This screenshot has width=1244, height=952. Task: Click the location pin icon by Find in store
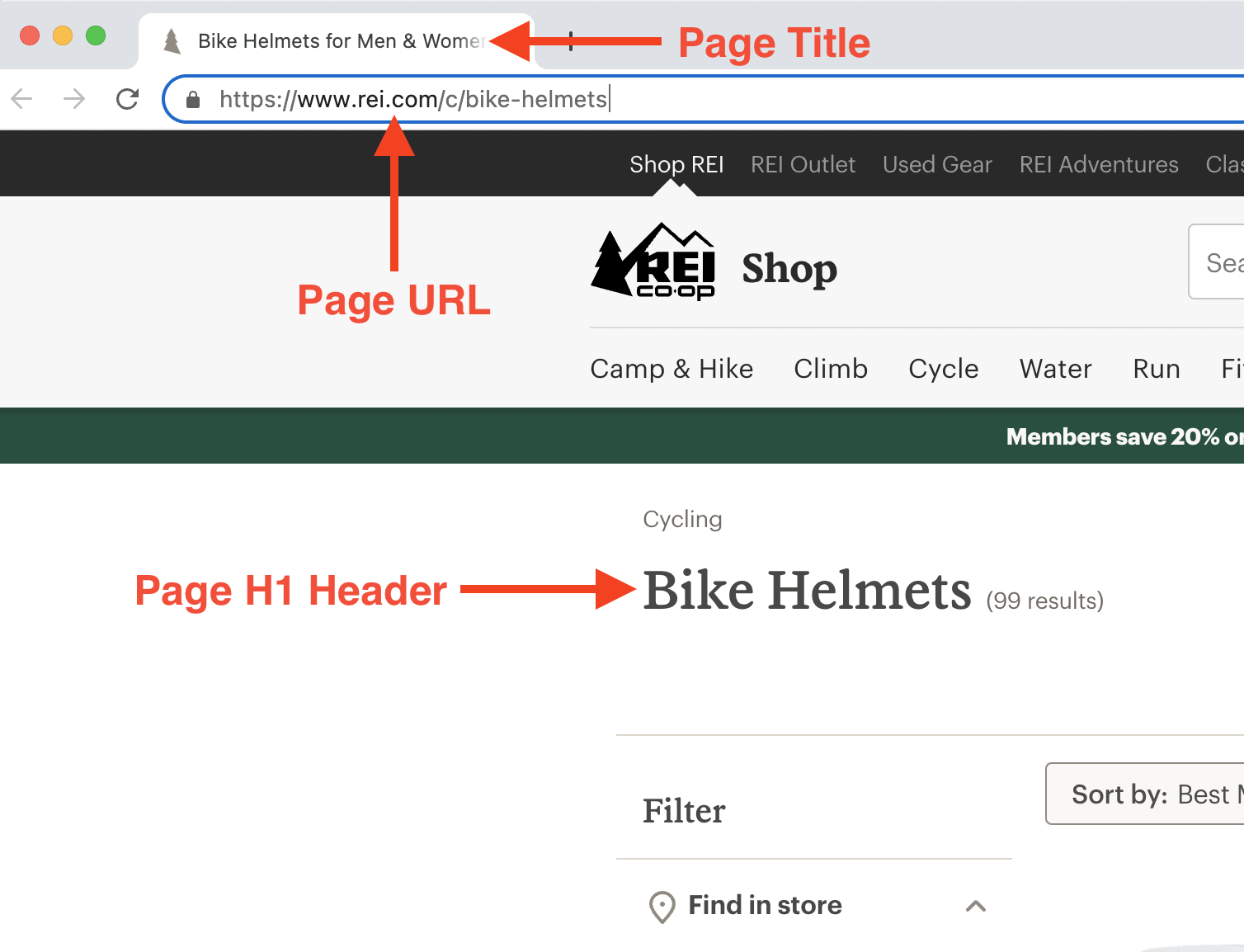pos(662,907)
